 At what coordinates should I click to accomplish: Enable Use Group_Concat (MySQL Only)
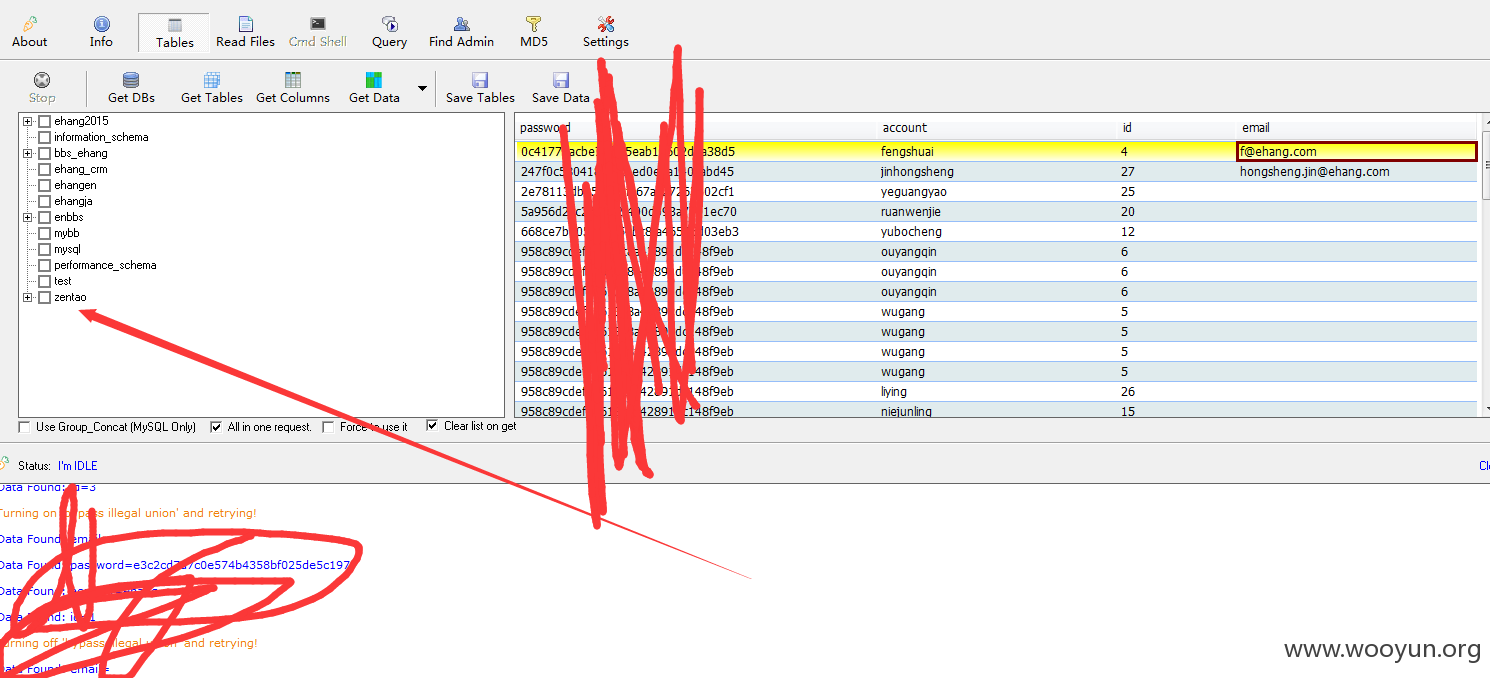pyautogui.click(x=25, y=427)
